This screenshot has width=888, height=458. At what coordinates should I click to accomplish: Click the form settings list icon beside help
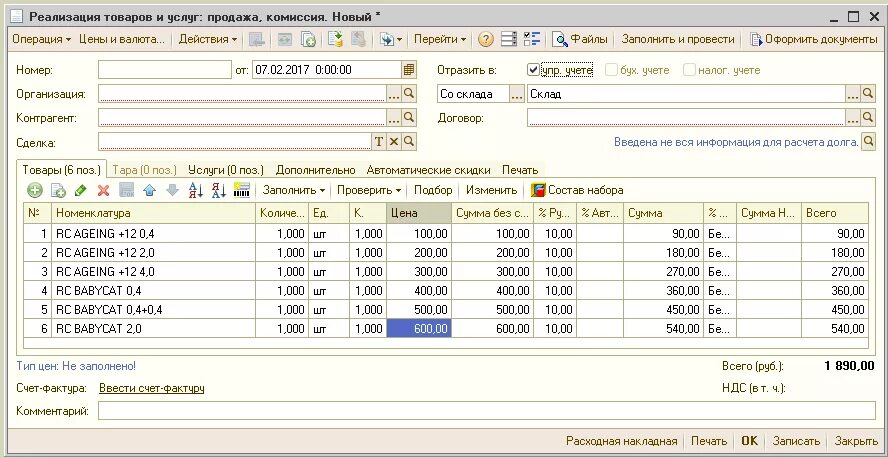tap(509, 39)
